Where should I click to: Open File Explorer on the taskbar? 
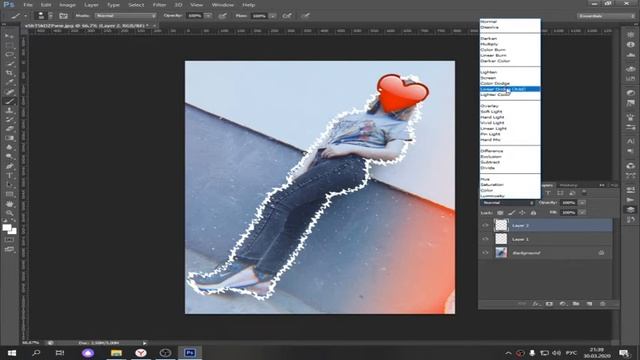click(x=116, y=353)
